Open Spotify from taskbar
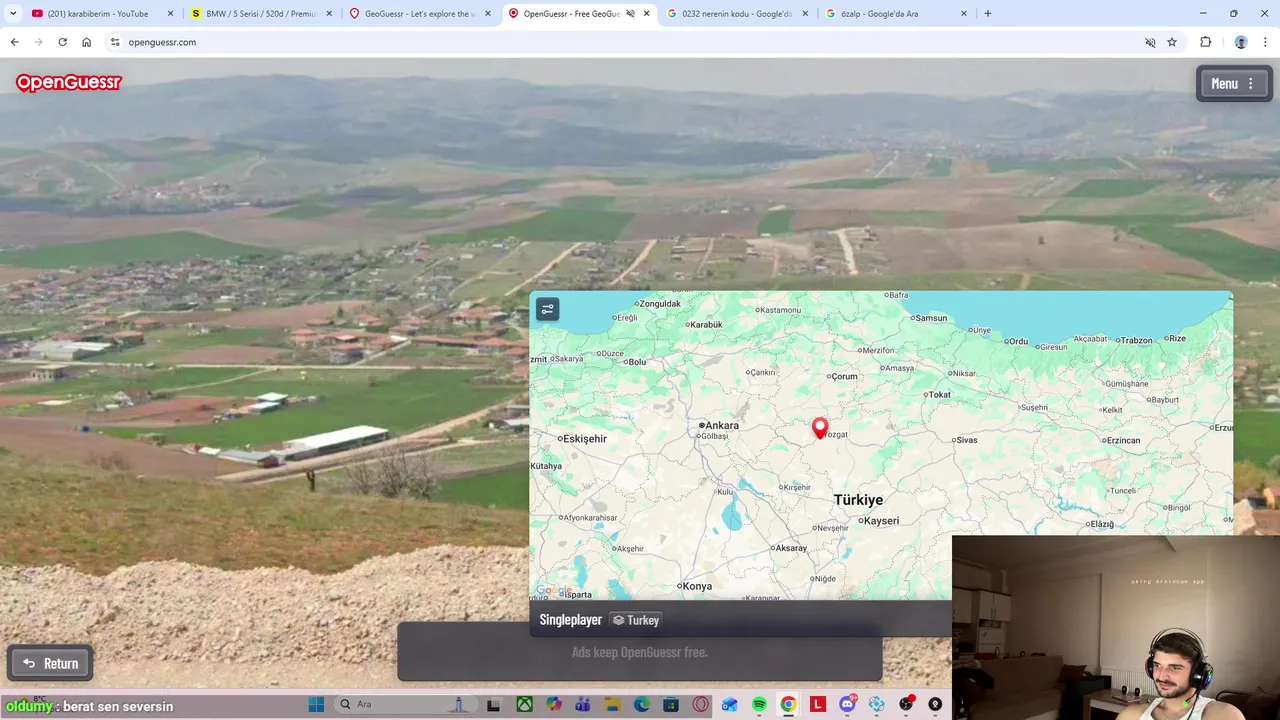Viewport: 1280px width, 720px height. 759,704
